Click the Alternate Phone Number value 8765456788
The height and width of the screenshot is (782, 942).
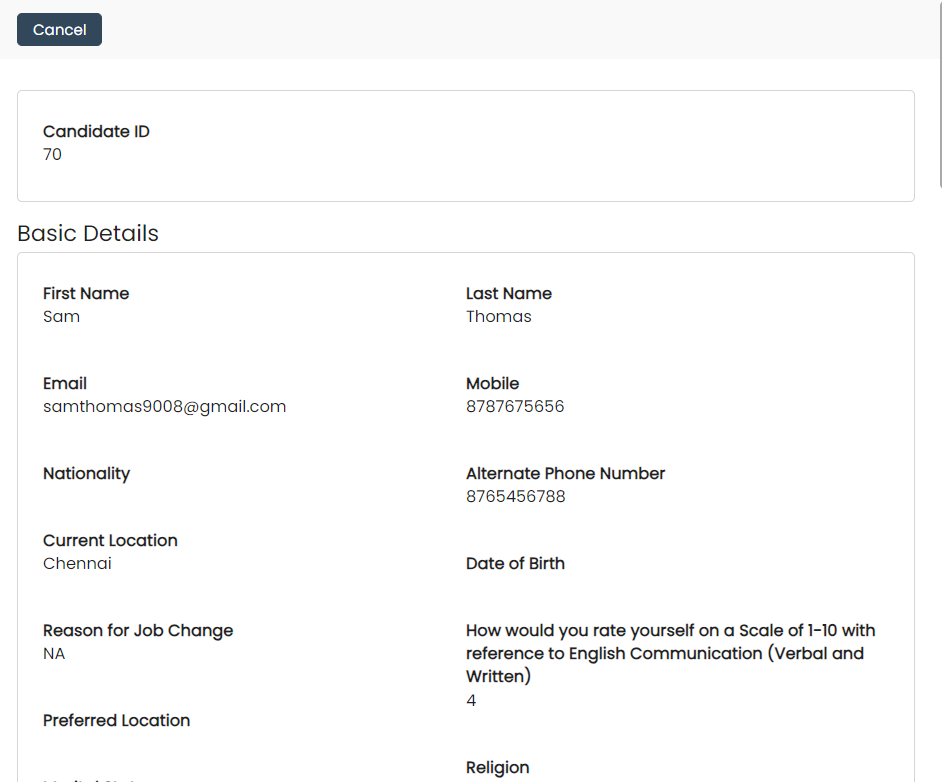[x=515, y=496]
